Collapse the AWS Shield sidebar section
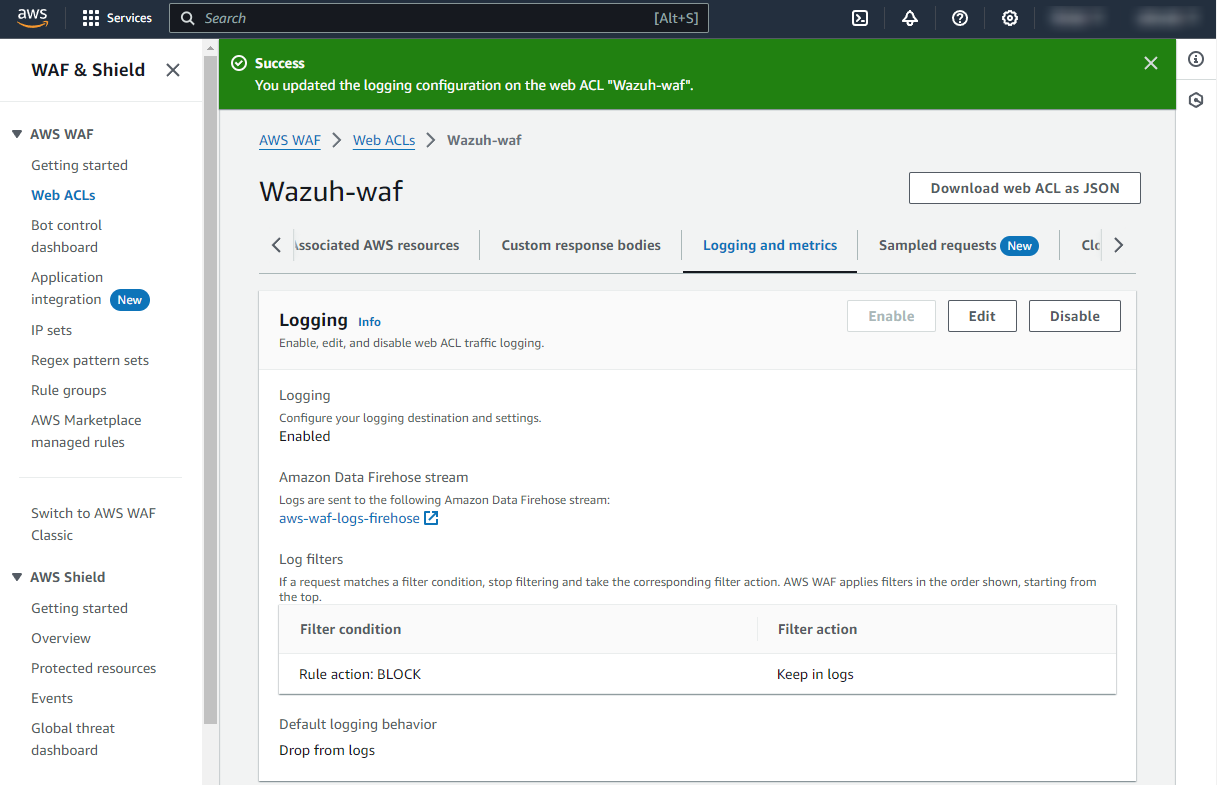 (17, 577)
